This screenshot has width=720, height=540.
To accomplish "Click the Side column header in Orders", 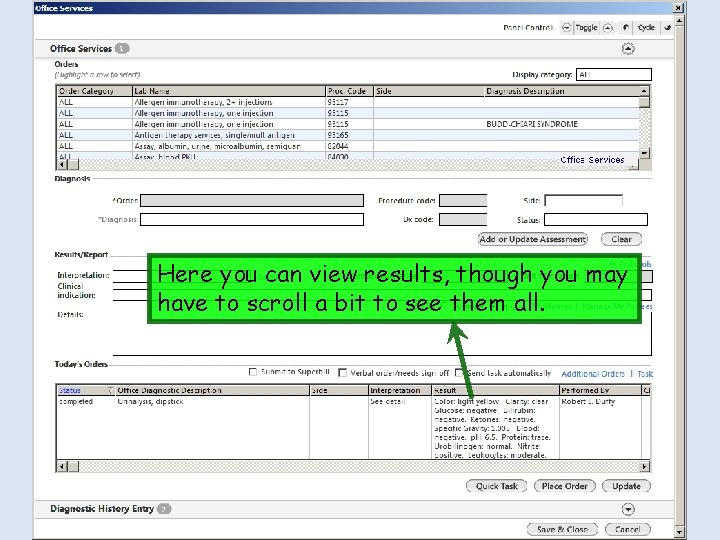I will coord(429,91).
